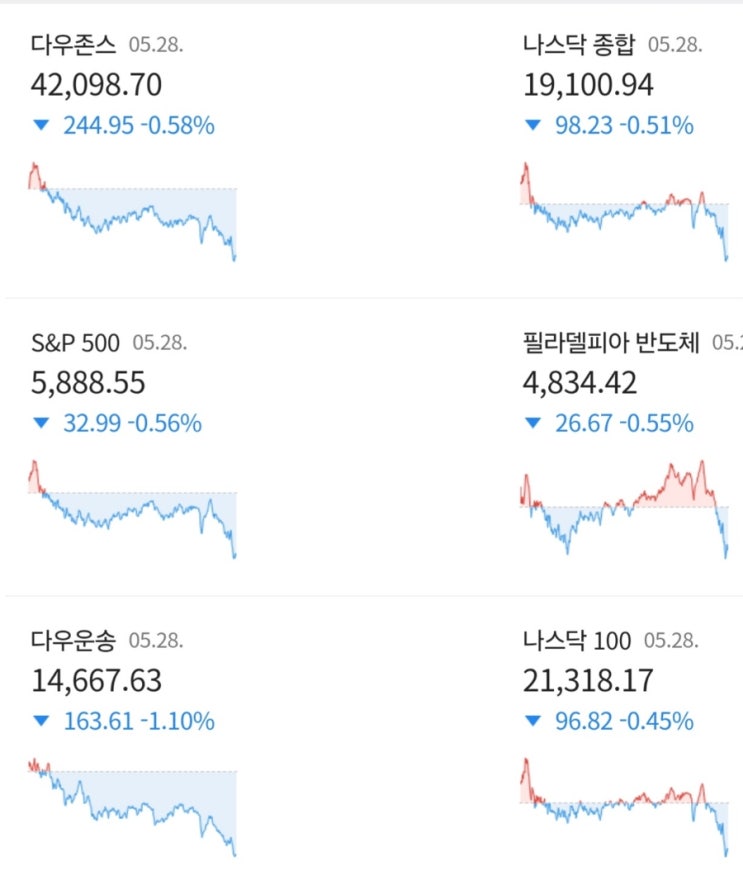Click the S&P 500 price value 5,888.55
This screenshot has width=743, height=885.
pos(89,383)
